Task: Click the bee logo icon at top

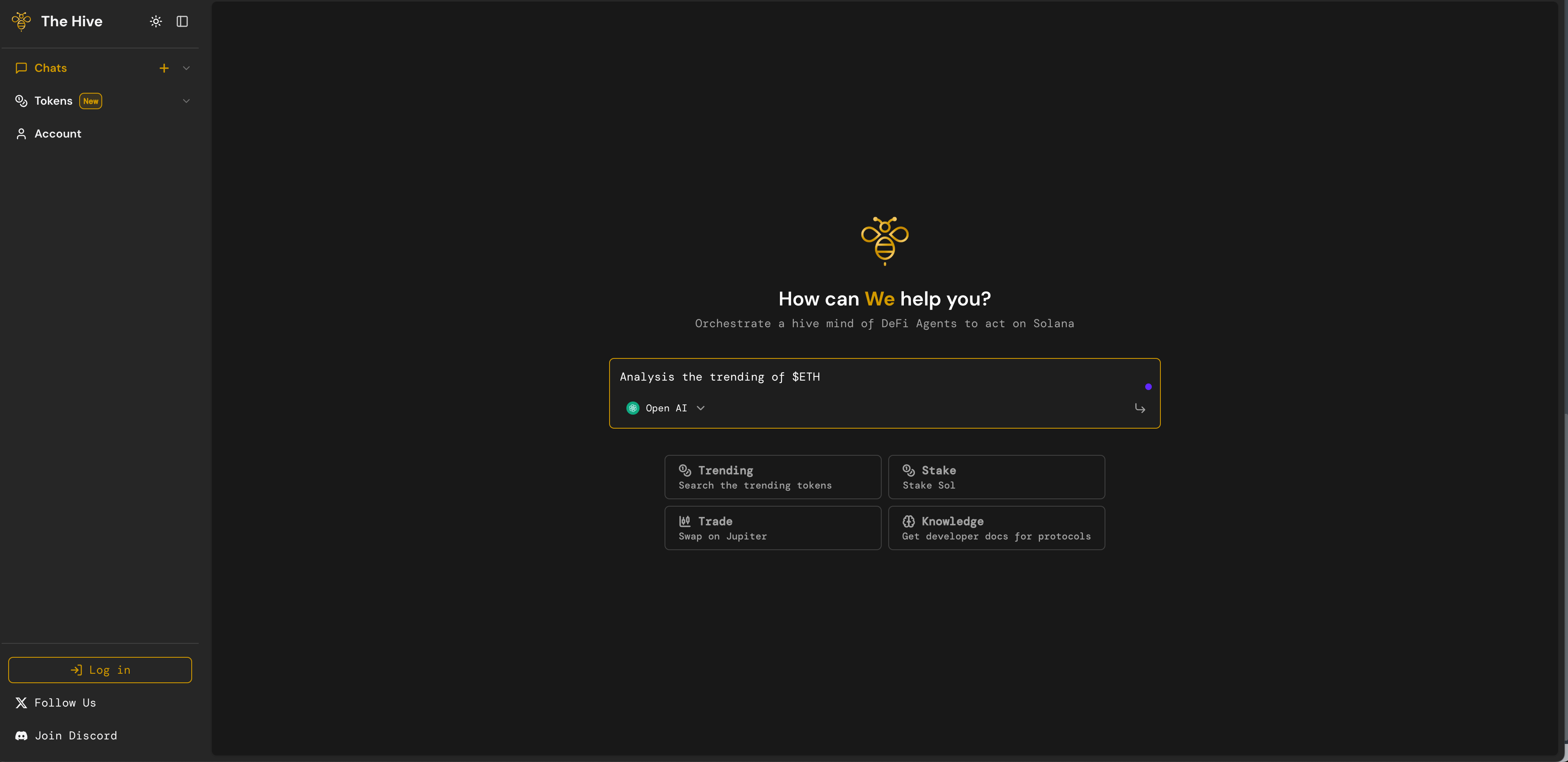Action: (x=21, y=21)
